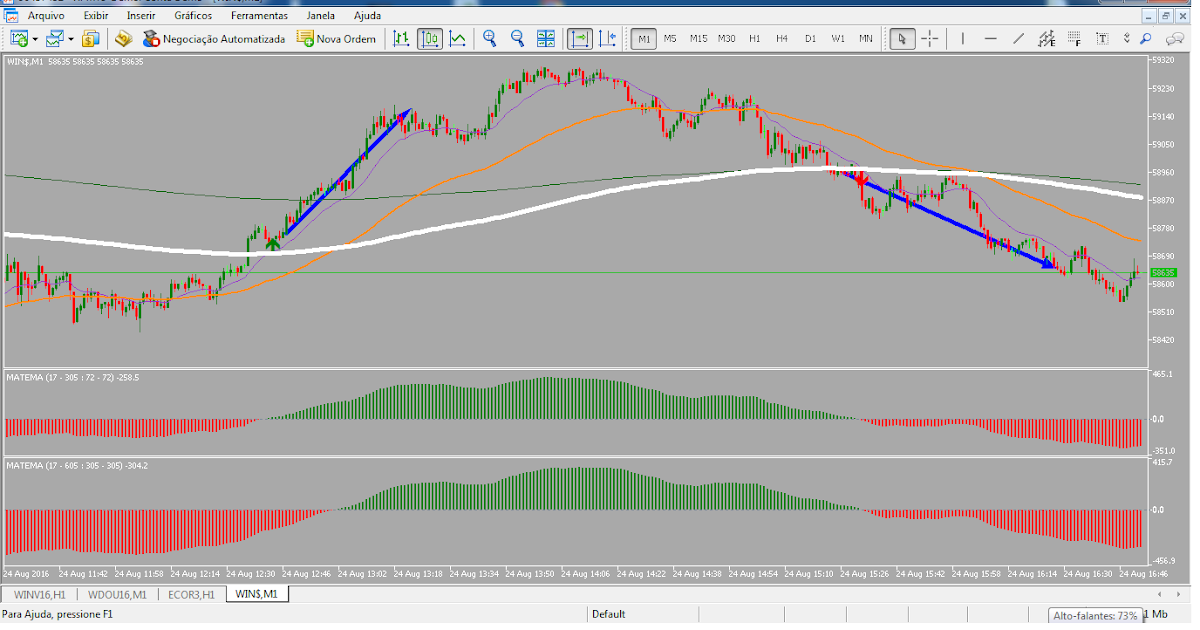The width and height of the screenshot is (1200, 630).
Task: Switch chart to Bar Chart view
Action: click(402, 38)
